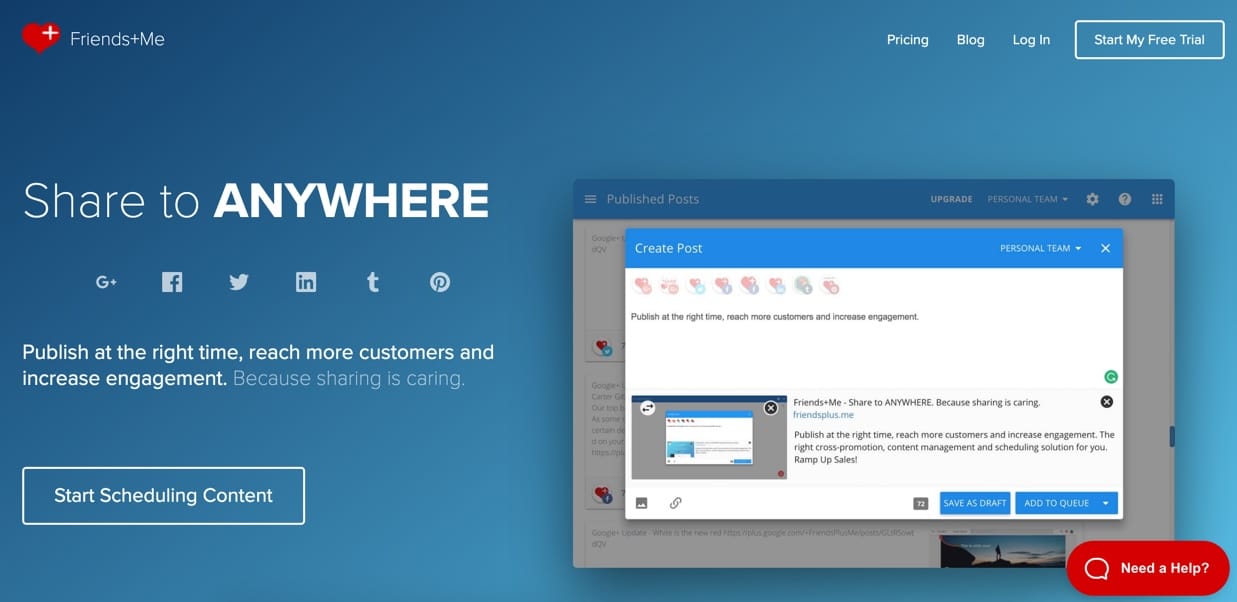Click the Upgrade link in the app bar
Image resolution: width=1237 pixels, height=602 pixels.
(x=951, y=199)
